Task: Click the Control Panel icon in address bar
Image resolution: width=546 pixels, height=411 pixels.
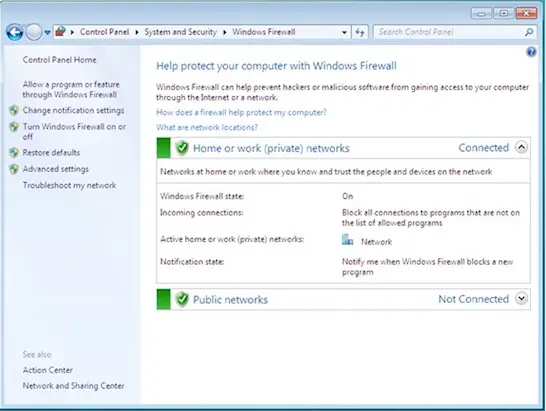Action: coord(61,32)
